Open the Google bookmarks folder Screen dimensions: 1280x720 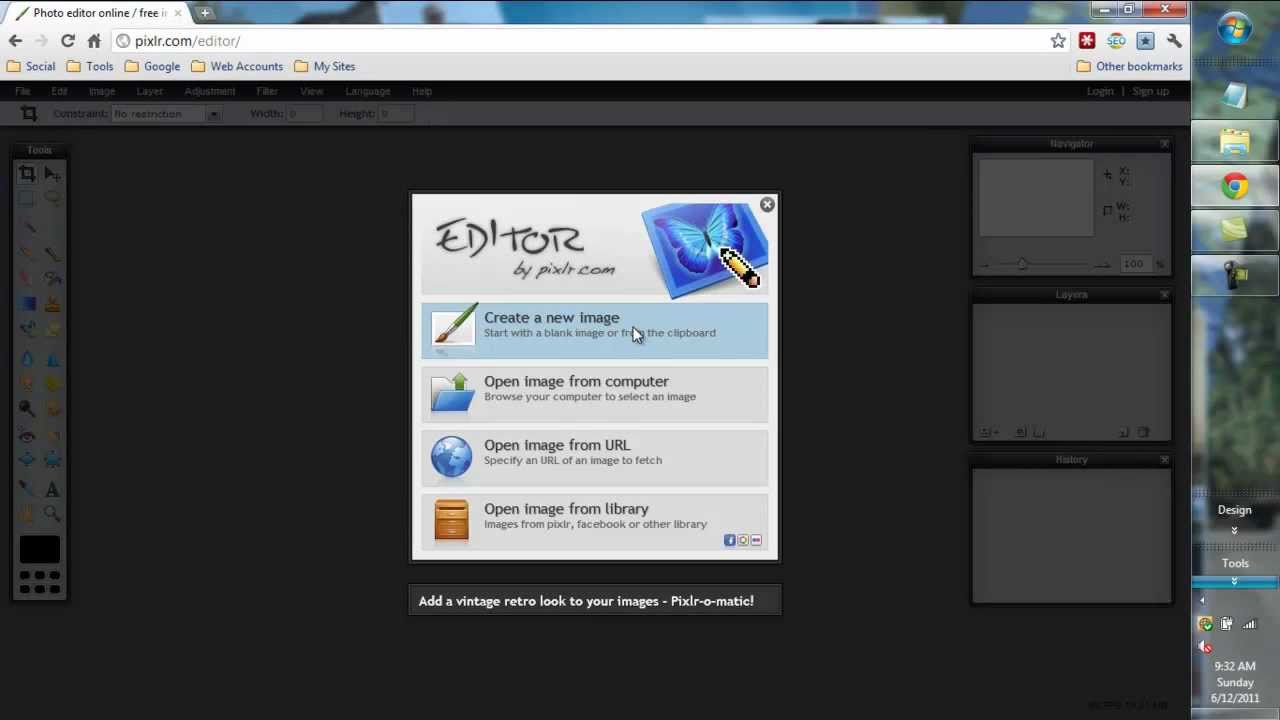pyautogui.click(x=152, y=66)
